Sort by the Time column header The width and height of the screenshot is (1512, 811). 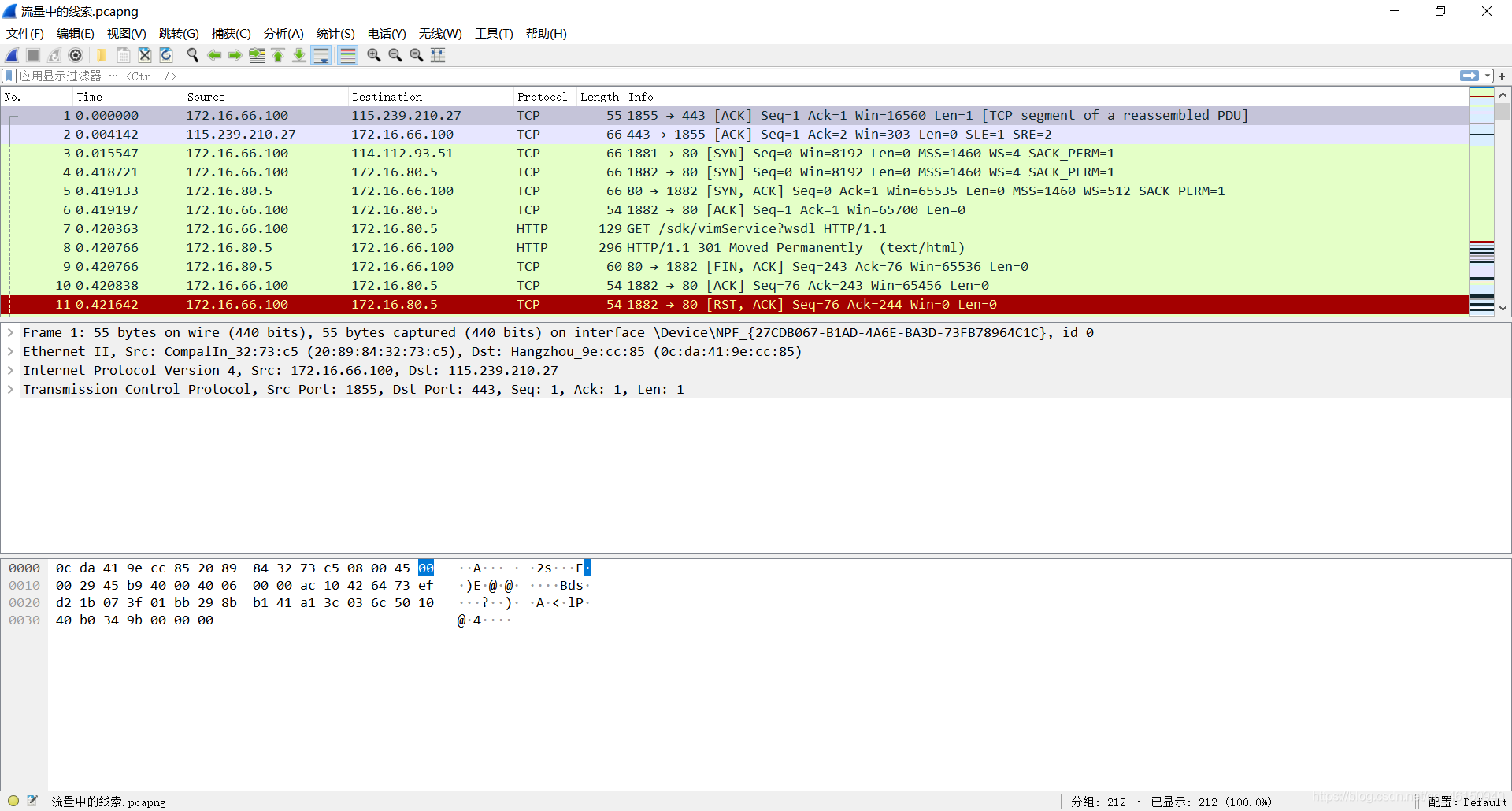click(x=128, y=97)
